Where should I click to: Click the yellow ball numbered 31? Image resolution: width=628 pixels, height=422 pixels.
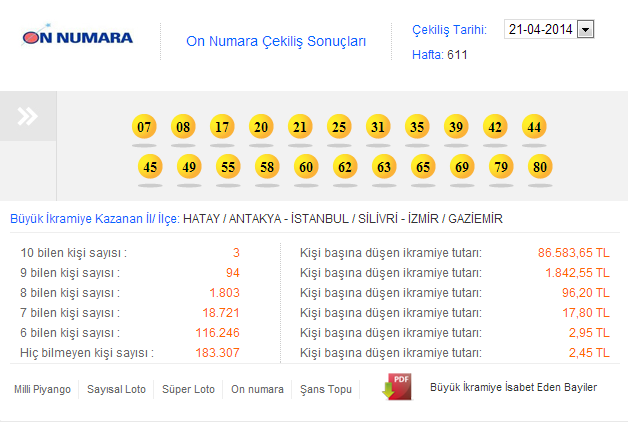(378, 127)
